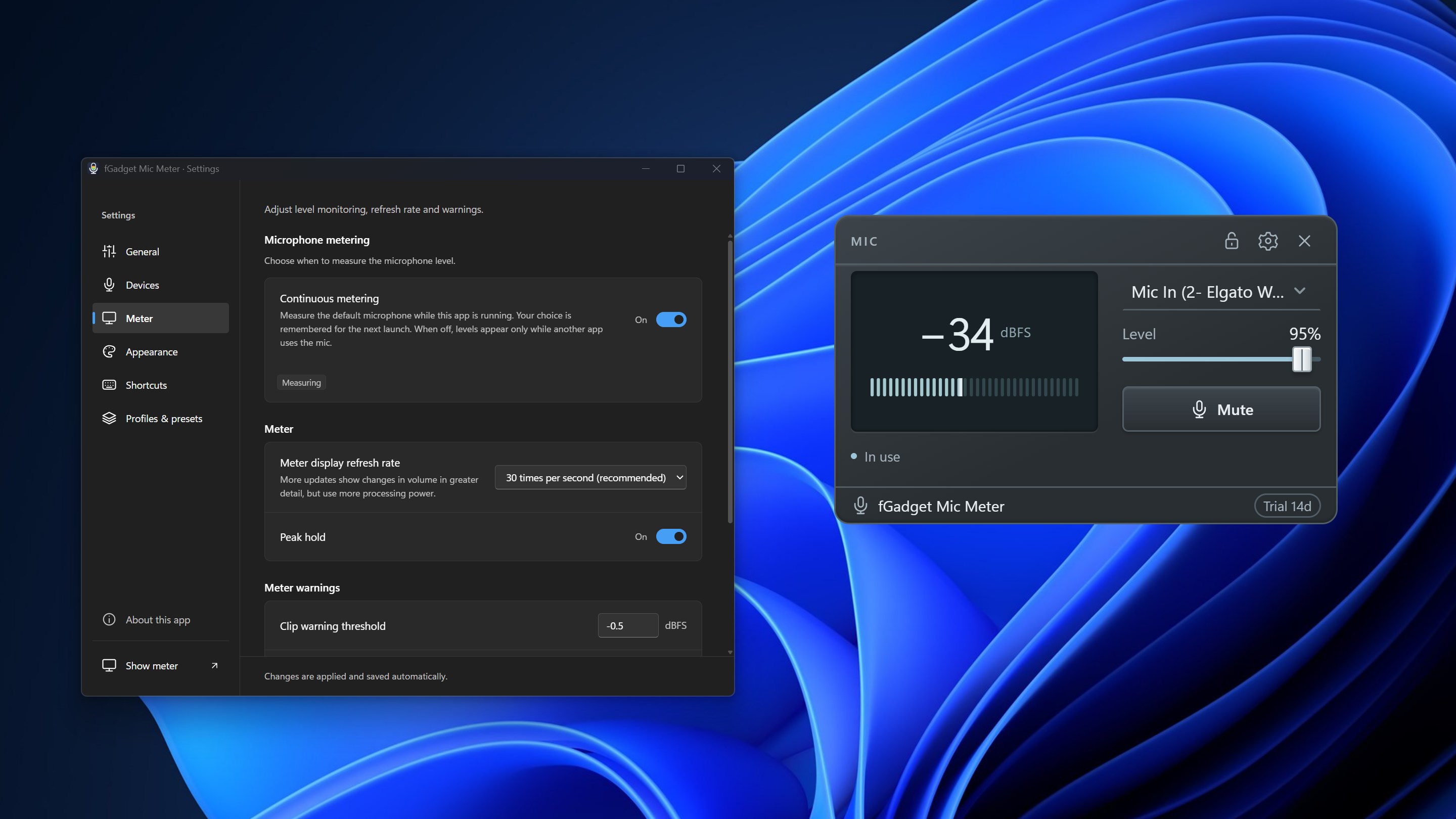Viewport: 1456px width, 819px height.
Task: Click the Measuring status tag
Action: click(x=301, y=383)
